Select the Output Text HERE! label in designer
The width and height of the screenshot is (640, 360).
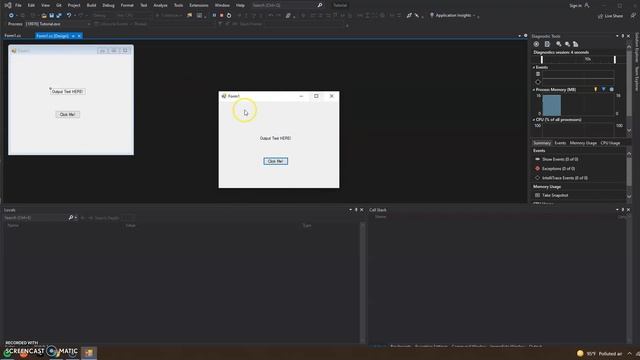coord(67,92)
